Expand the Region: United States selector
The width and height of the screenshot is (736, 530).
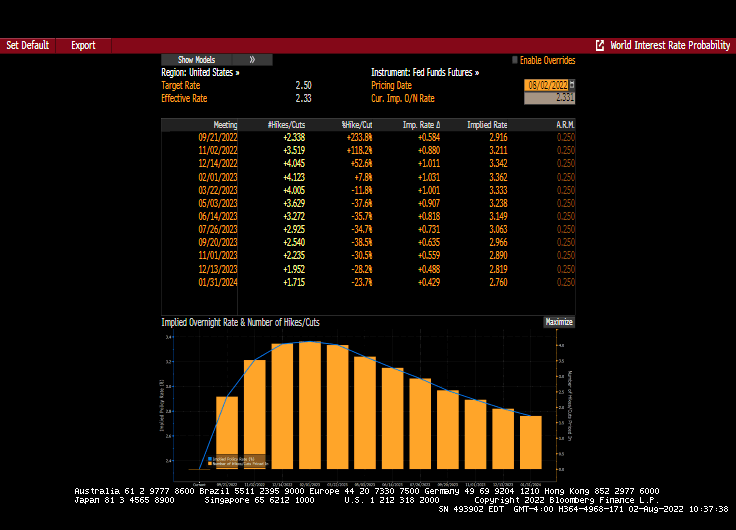[200, 73]
